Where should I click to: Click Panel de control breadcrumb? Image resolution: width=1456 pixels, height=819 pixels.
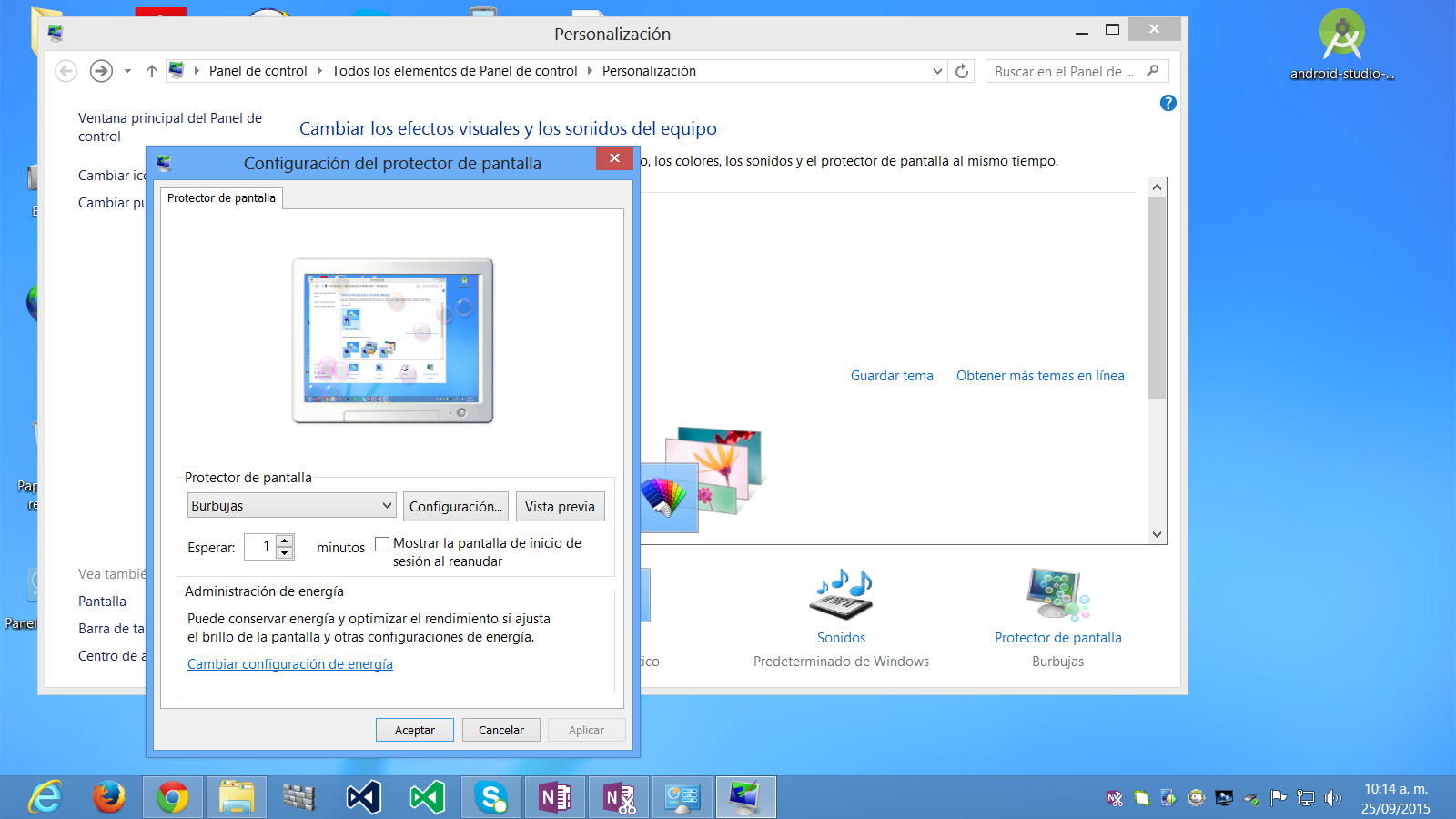pyautogui.click(x=258, y=71)
